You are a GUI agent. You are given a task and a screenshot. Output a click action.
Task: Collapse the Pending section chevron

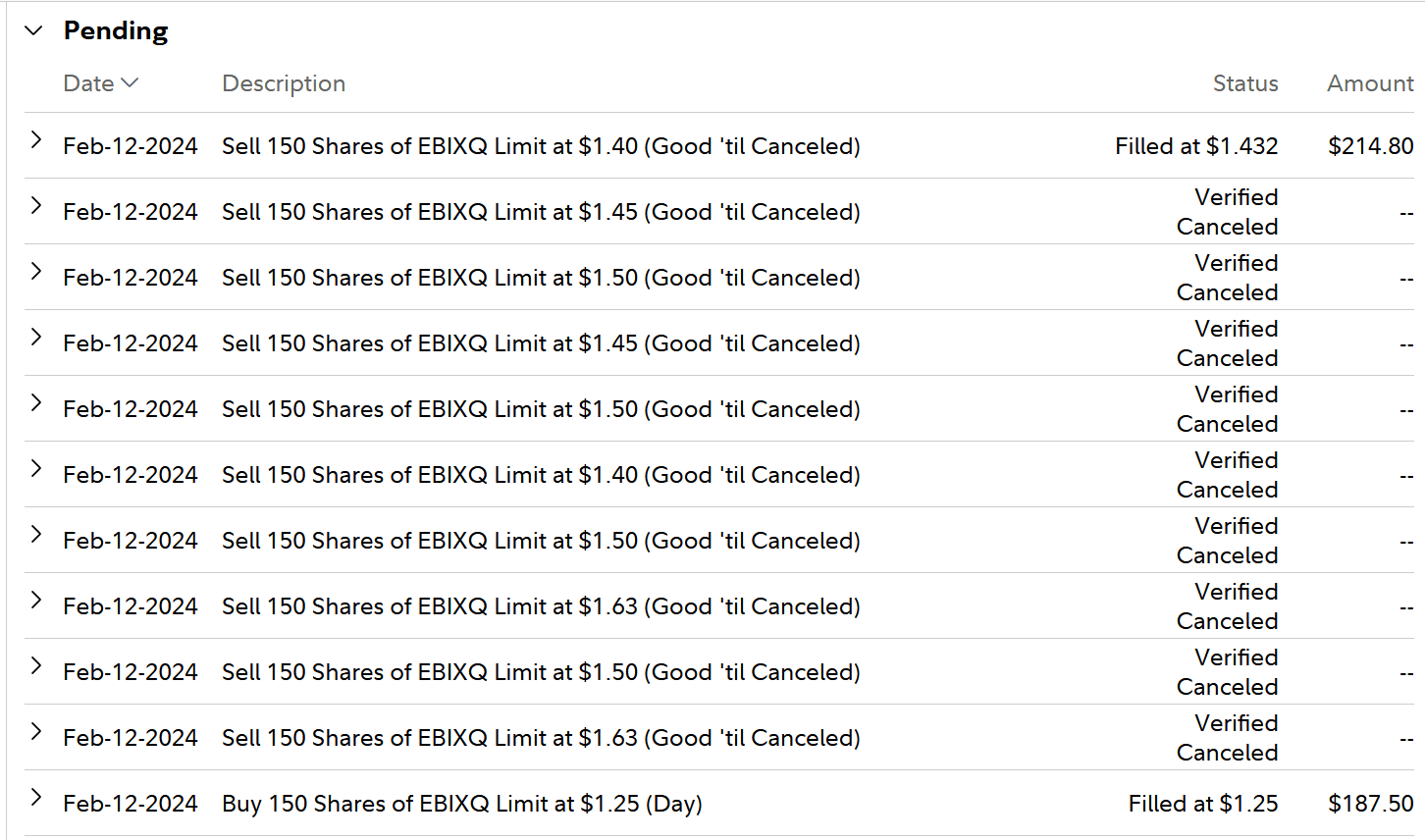click(34, 30)
